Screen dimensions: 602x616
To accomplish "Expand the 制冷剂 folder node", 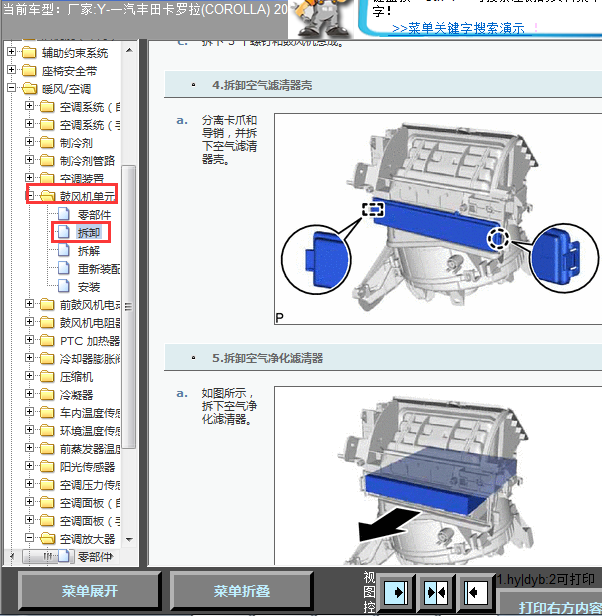I will [x=29, y=141].
